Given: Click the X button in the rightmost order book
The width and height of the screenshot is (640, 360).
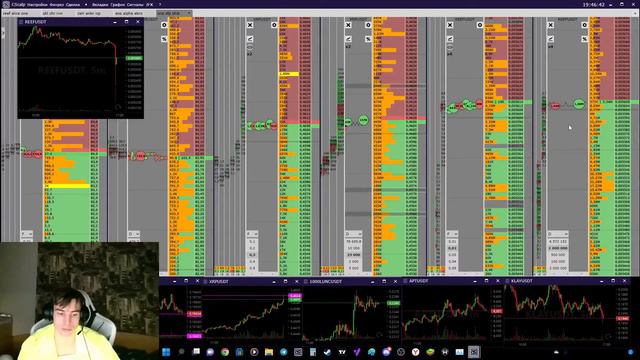Looking at the screenshot, I should point(551,25).
